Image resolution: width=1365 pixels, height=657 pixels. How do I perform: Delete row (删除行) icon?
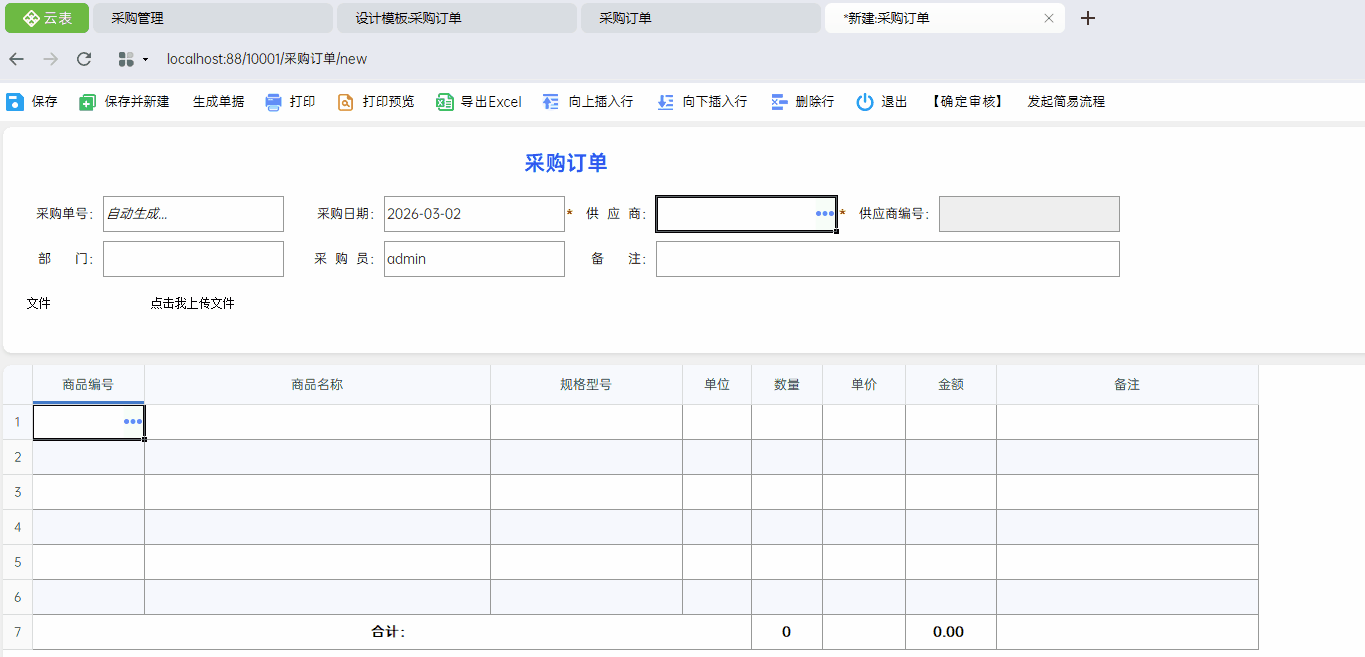point(780,102)
